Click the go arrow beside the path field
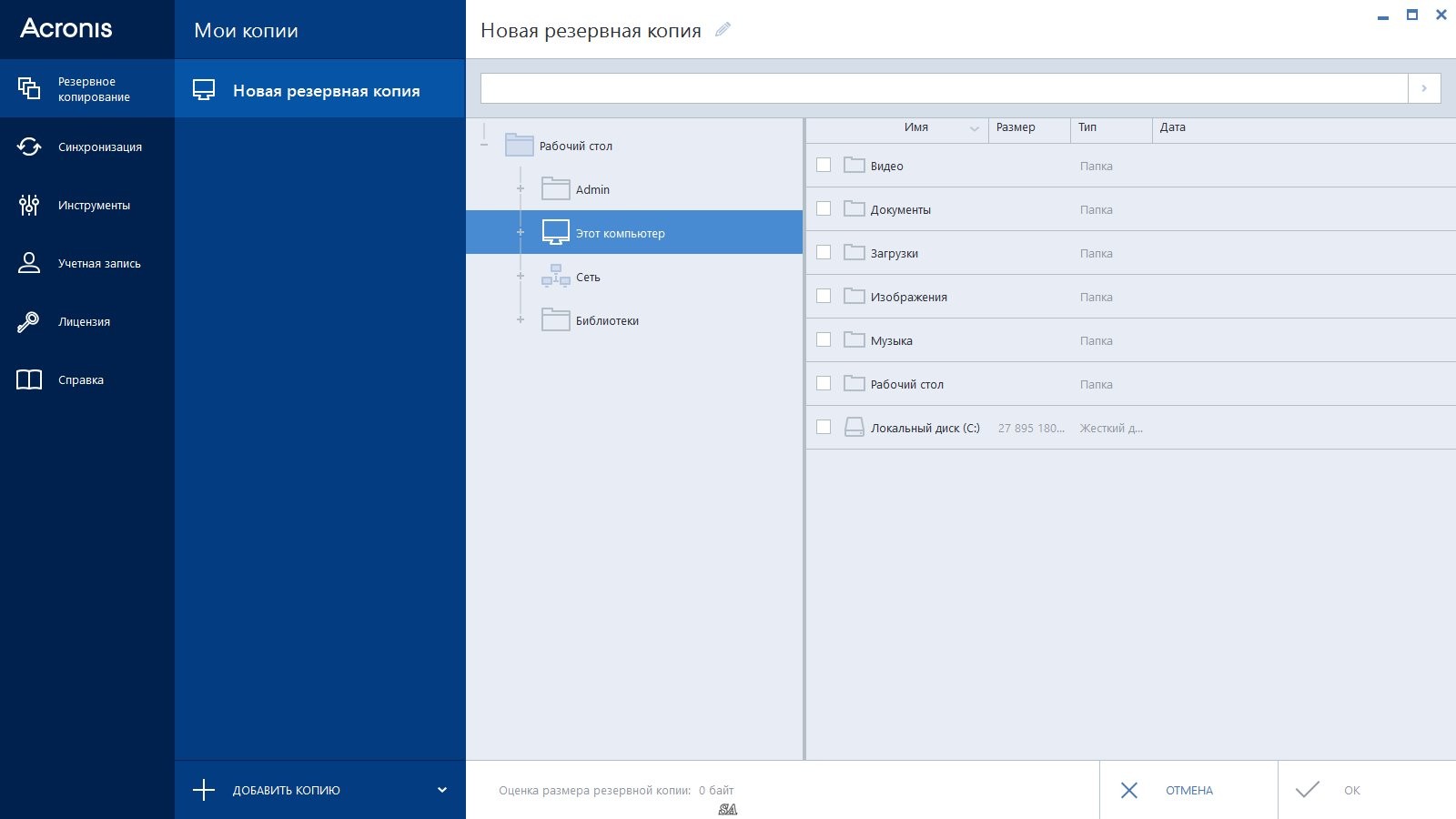Image resolution: width=1456 pixels, height=819 pixels. point(1424,88)
